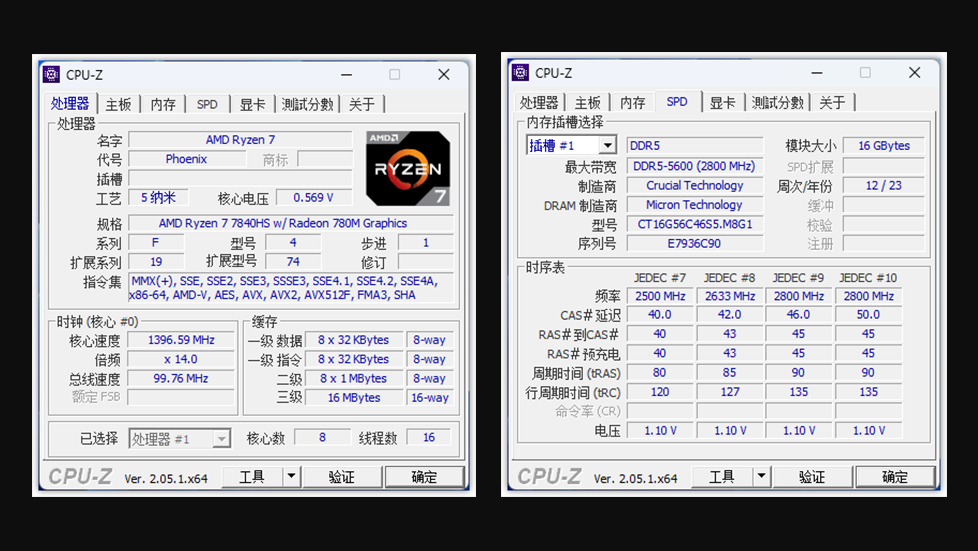Click the 线程数 value 16

click(x=429, y=437)
